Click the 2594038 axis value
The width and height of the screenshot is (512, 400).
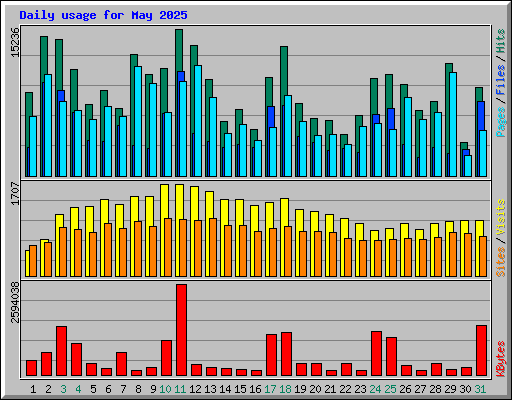tap(15, 303)
